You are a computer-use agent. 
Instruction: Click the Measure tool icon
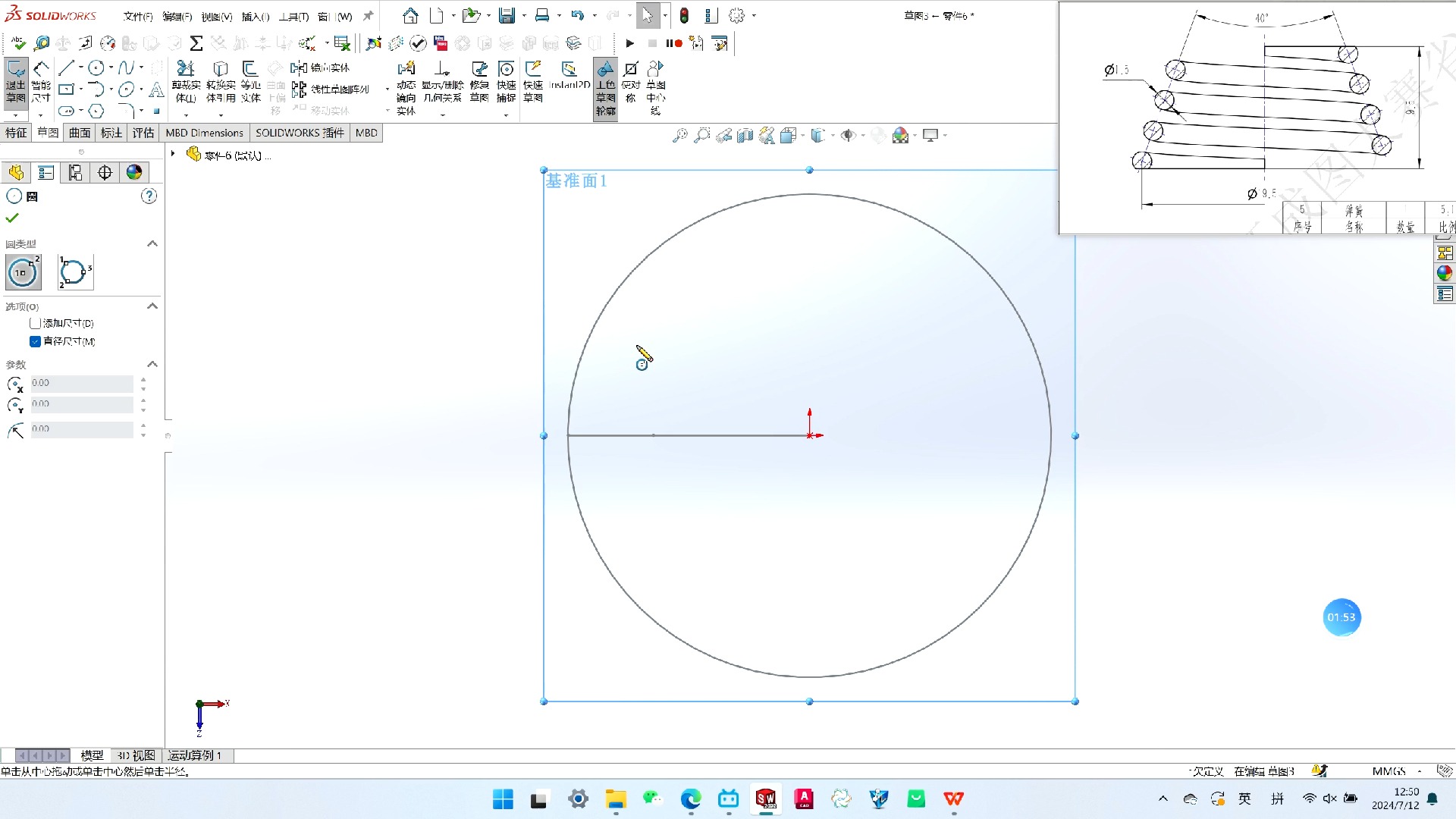click(x=42, y=43)
